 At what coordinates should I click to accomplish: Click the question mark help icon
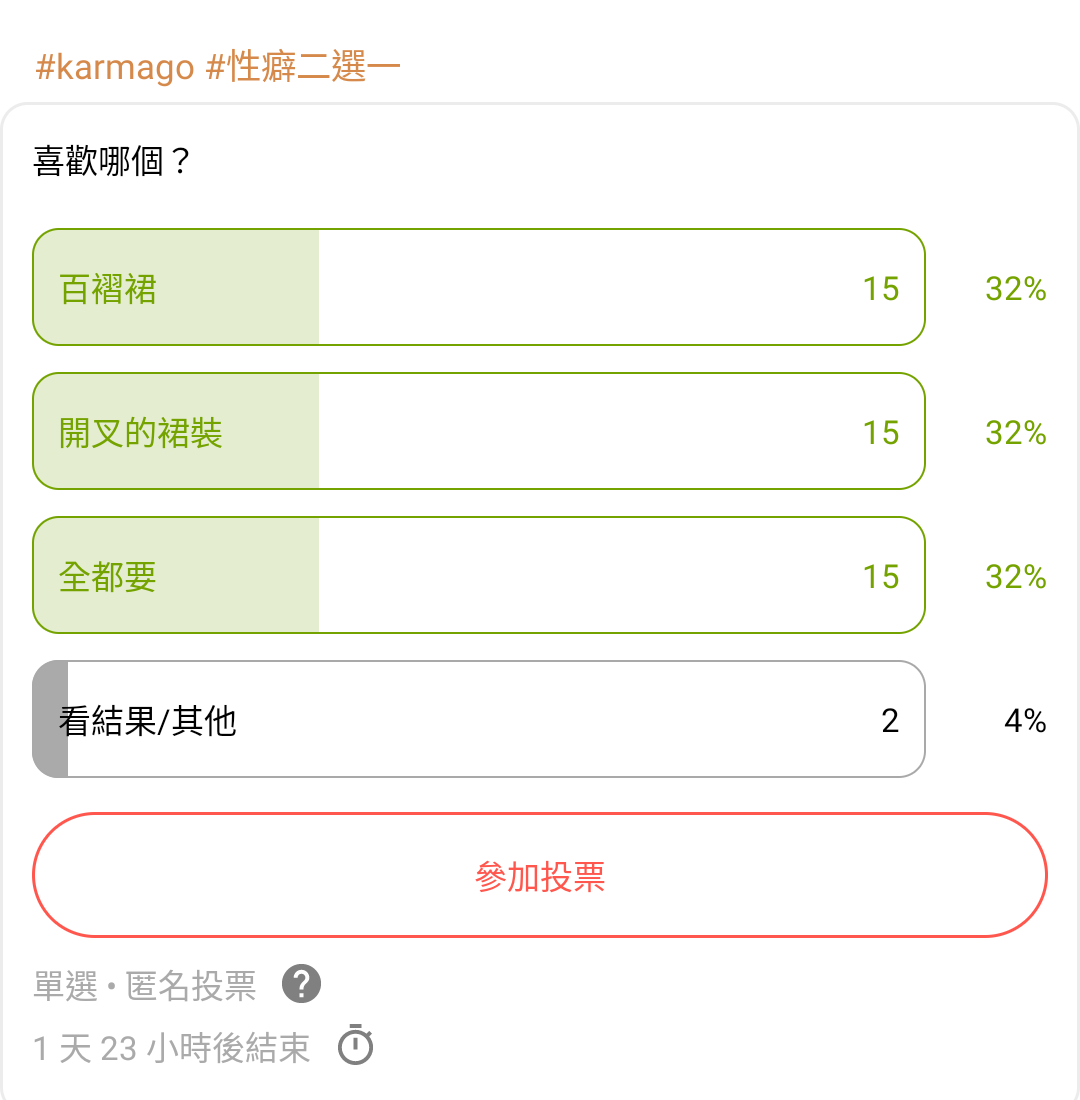pyautogui.click(x=301, y=984)
